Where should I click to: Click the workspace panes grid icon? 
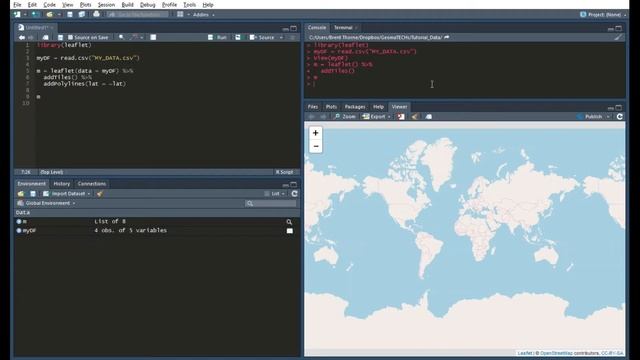(x=180, y=14)
